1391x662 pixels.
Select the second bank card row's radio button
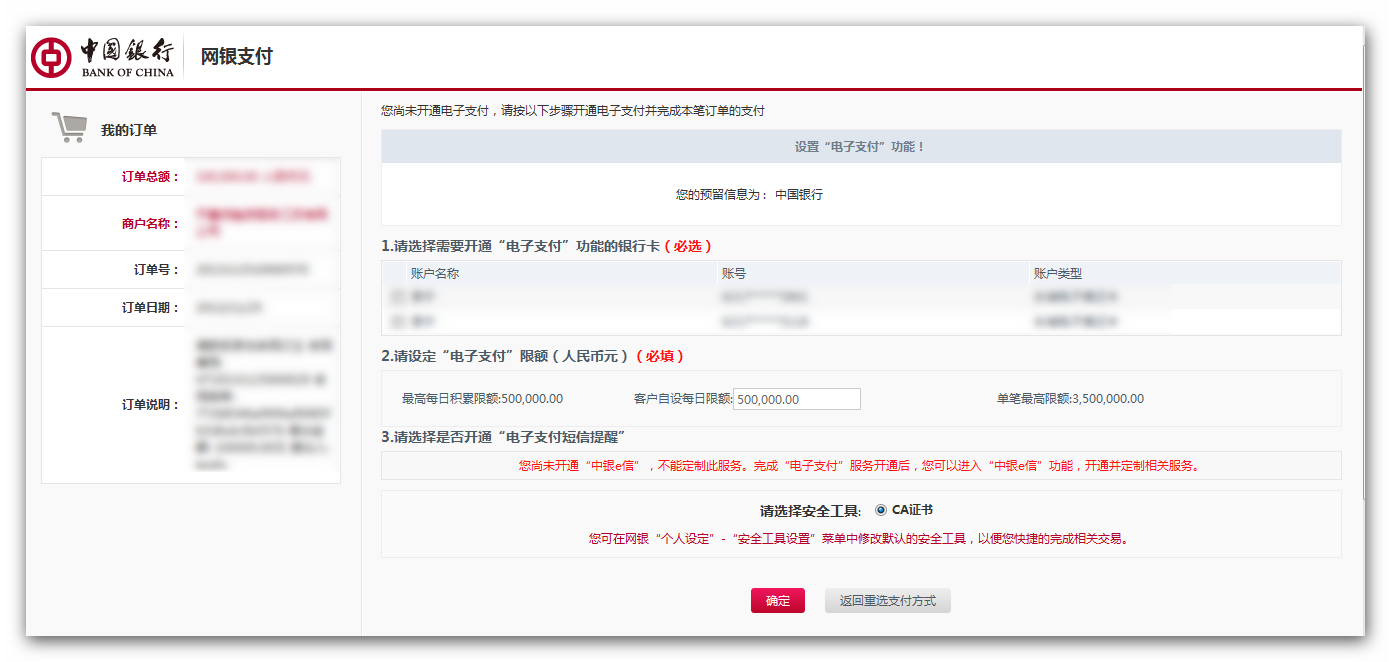(x=397, y=322)
